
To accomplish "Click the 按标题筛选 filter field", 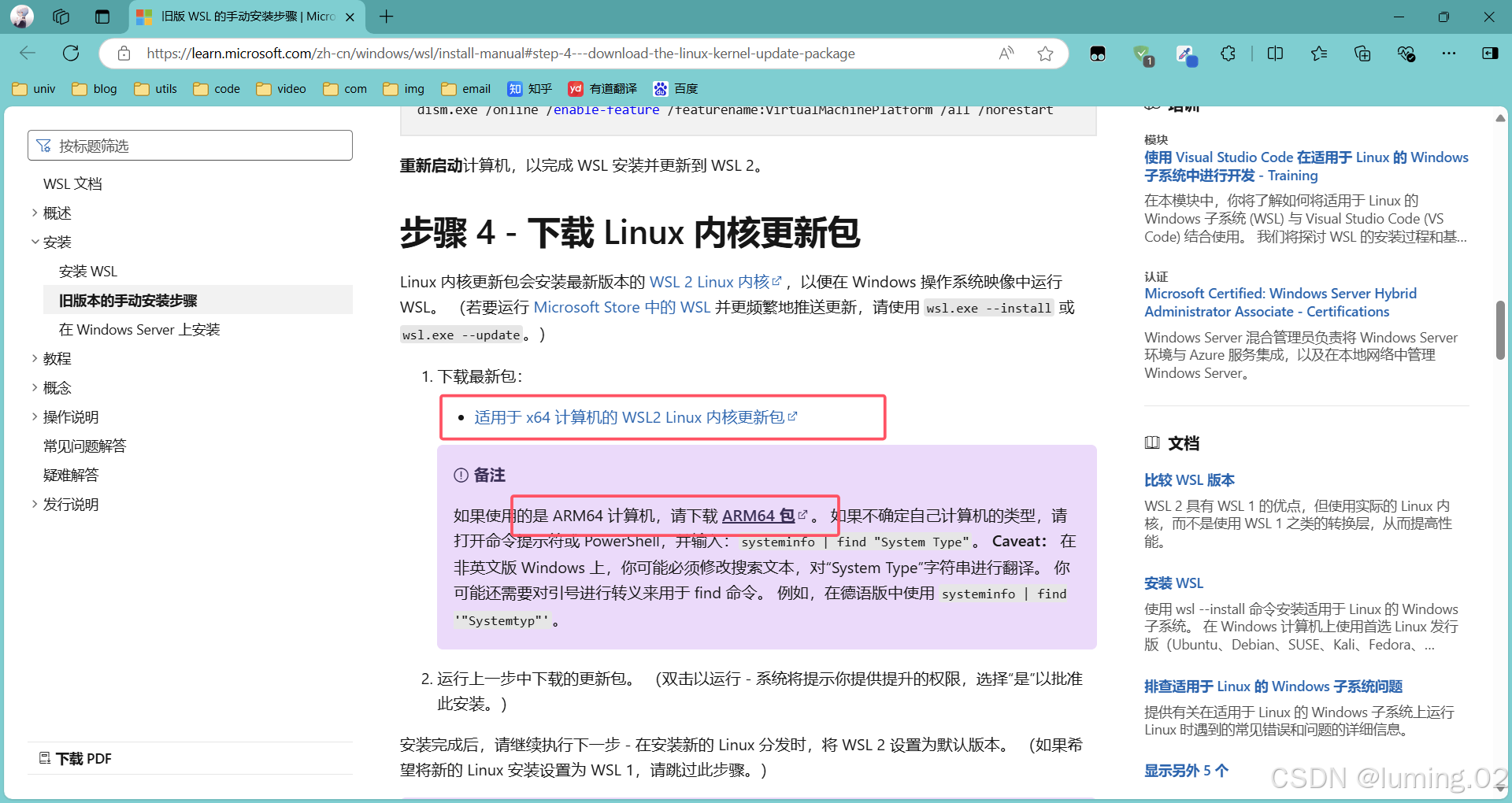I will click(x=190, y=146).
